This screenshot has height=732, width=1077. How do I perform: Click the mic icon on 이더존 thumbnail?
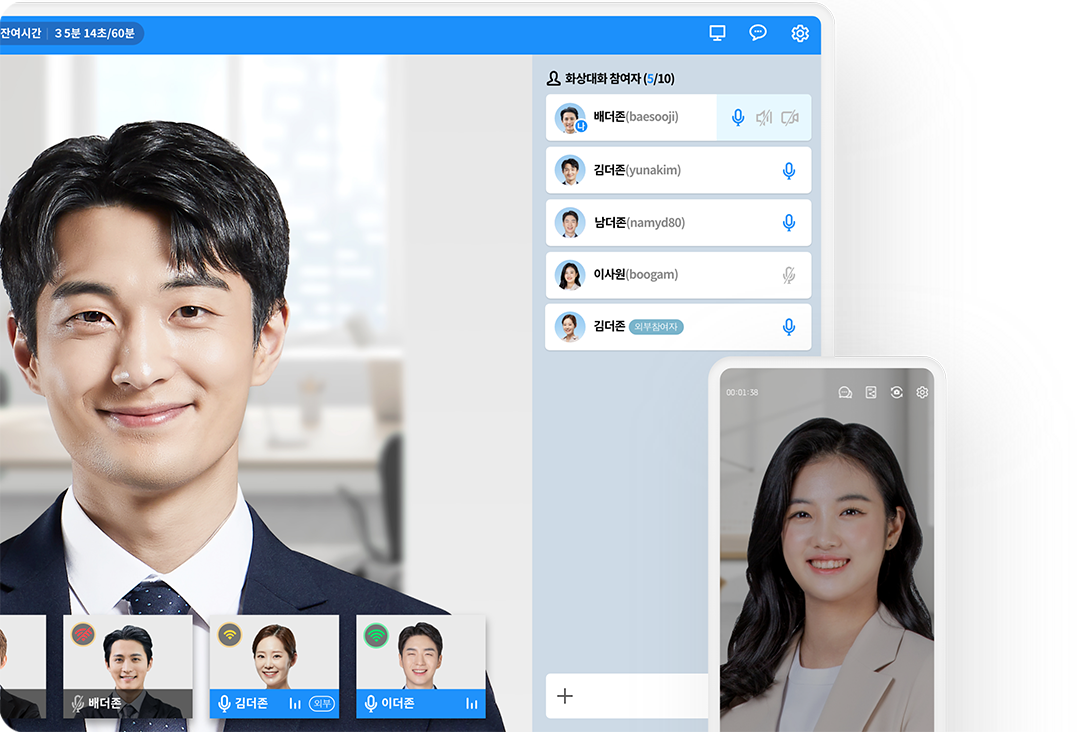point(371,703)
